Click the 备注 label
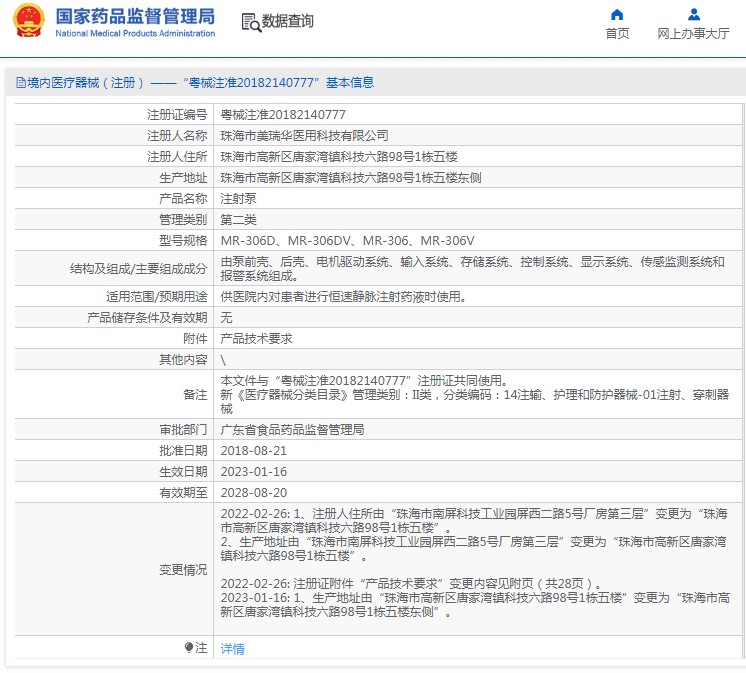This screenshot has width=746, height=673. (195, 395)
